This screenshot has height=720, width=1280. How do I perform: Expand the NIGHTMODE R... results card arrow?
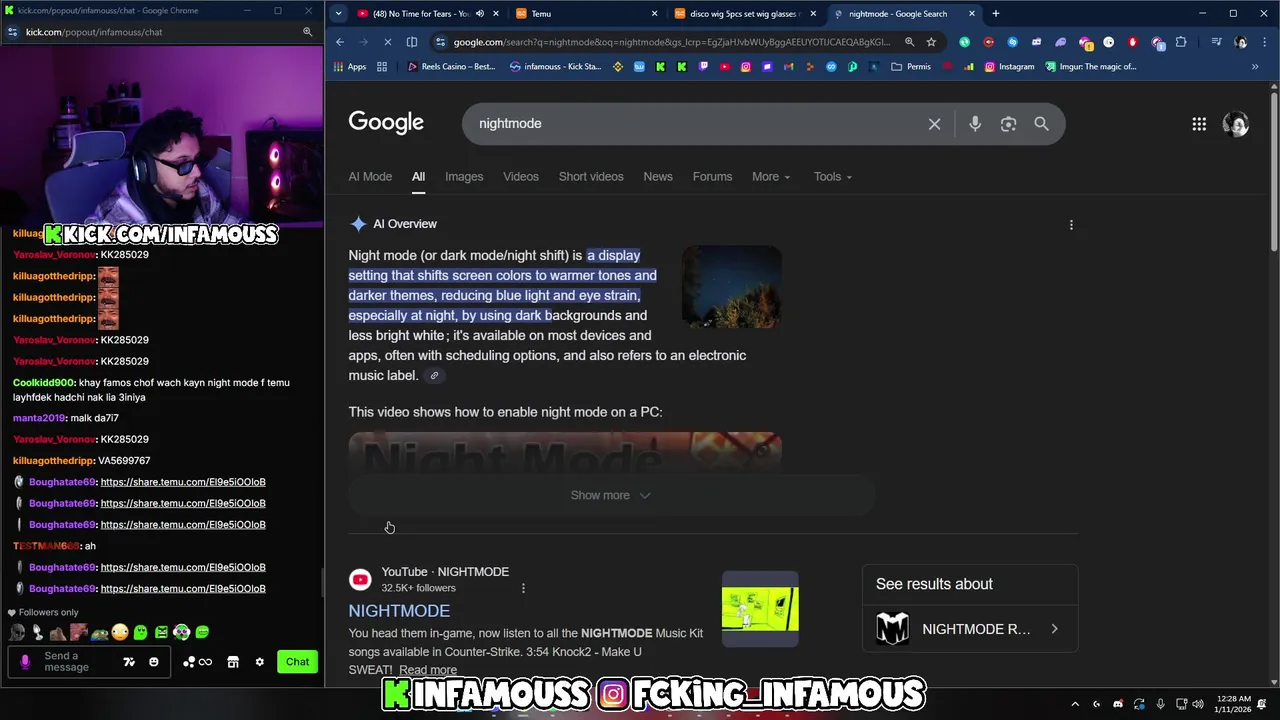1054,629
